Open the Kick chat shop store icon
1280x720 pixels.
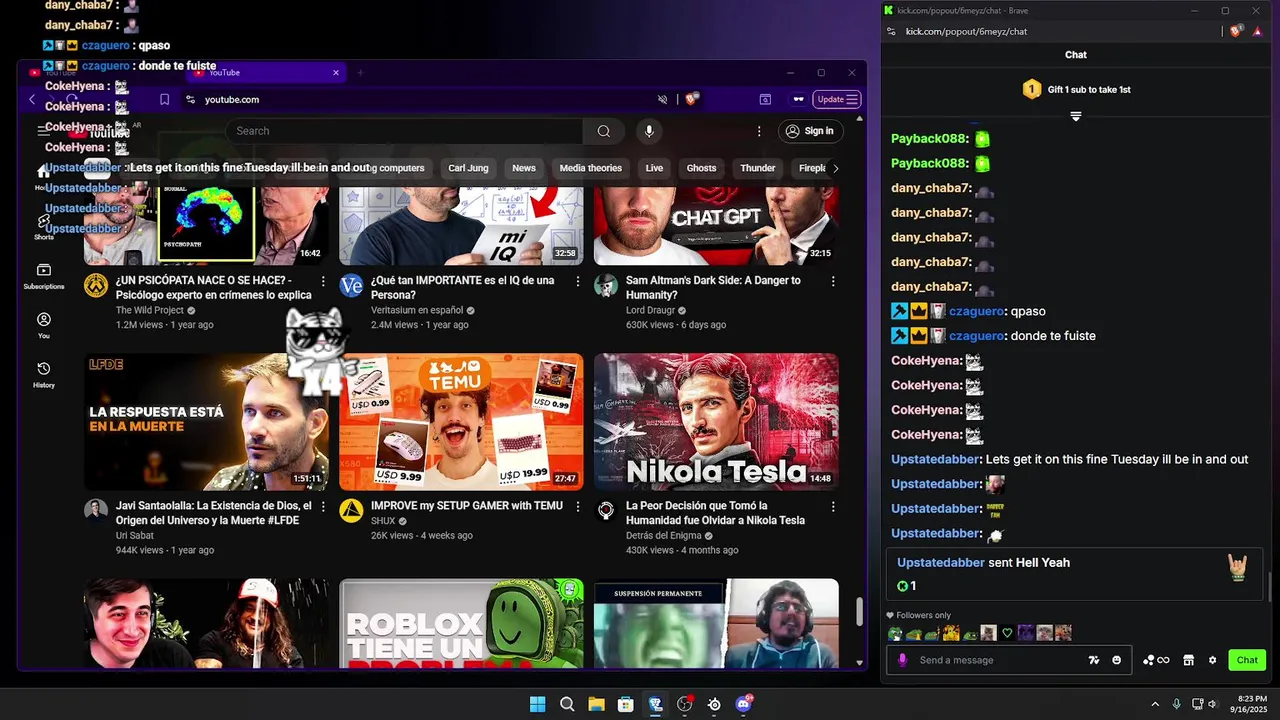[x=1188, y=660]
